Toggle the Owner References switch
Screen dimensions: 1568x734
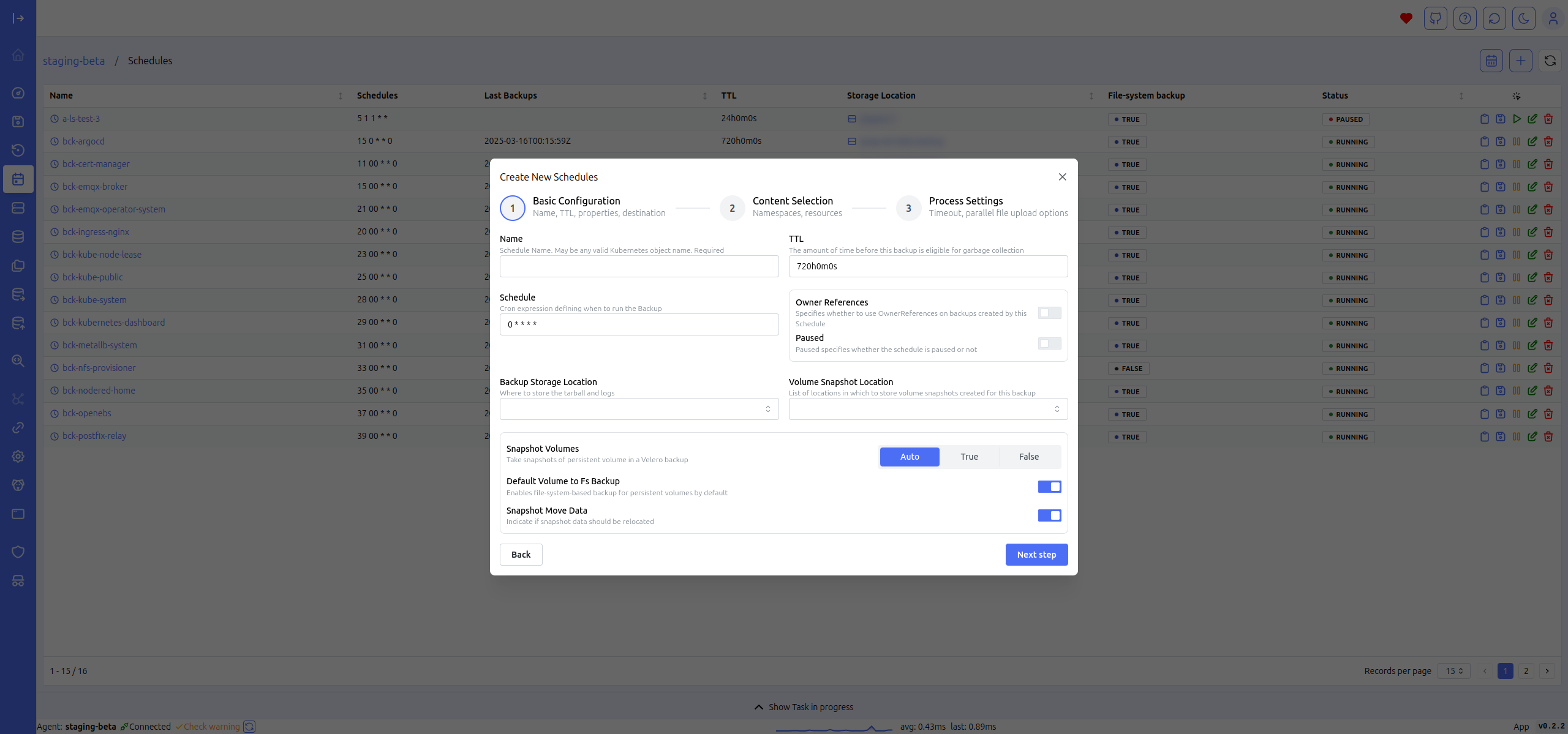pyautogui.click(x=1050, y=313)
